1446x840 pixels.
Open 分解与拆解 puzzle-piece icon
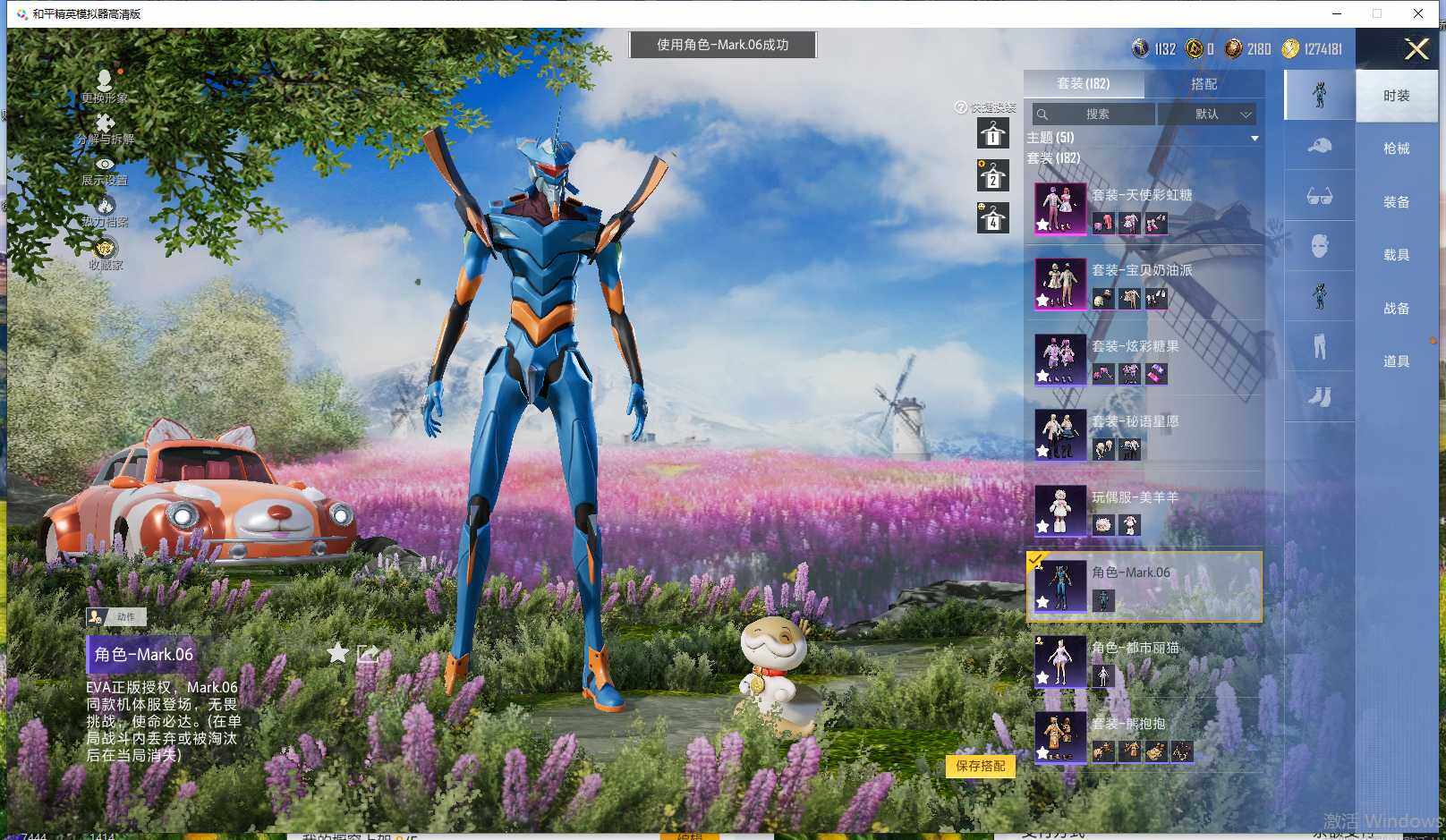coord(105,123)
